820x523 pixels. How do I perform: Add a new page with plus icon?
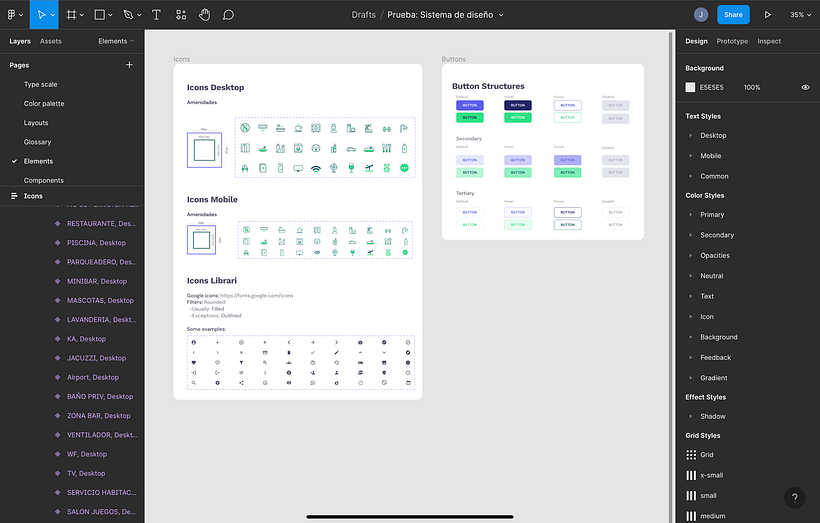tap(129, 65)
